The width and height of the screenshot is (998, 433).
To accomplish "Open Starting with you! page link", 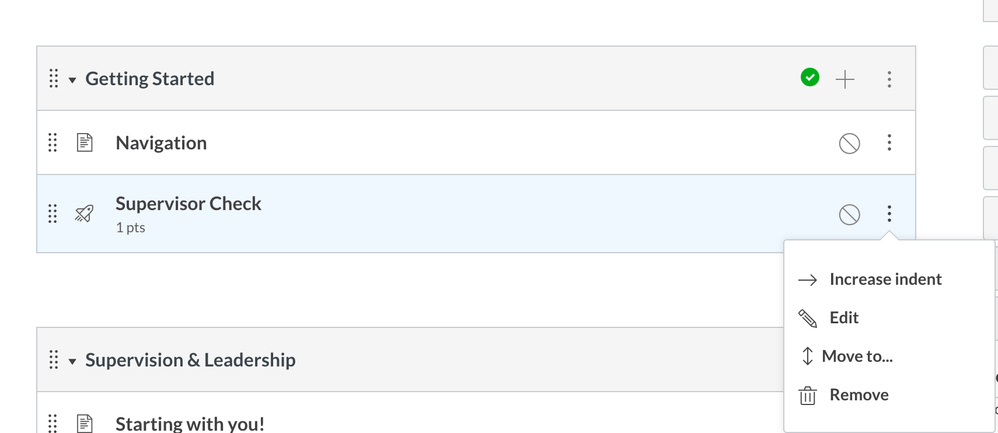I will (x=190, y=424).
